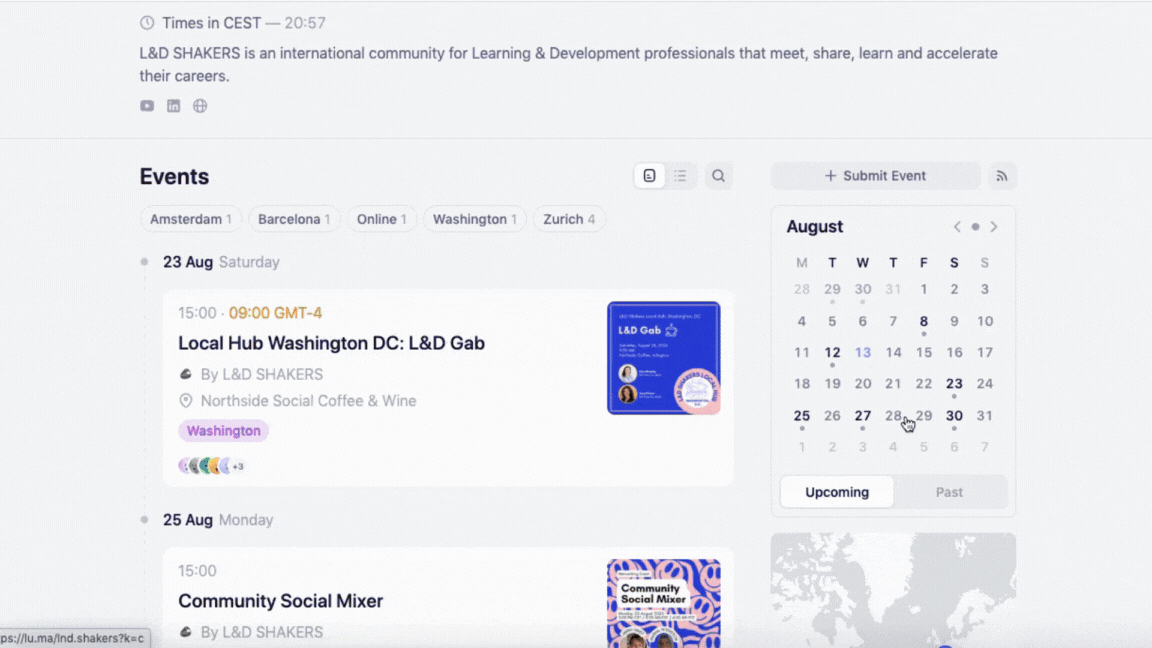1152x648 pixels.
Task: Filter events by Washington tag
Action: (x=475, y=219)
